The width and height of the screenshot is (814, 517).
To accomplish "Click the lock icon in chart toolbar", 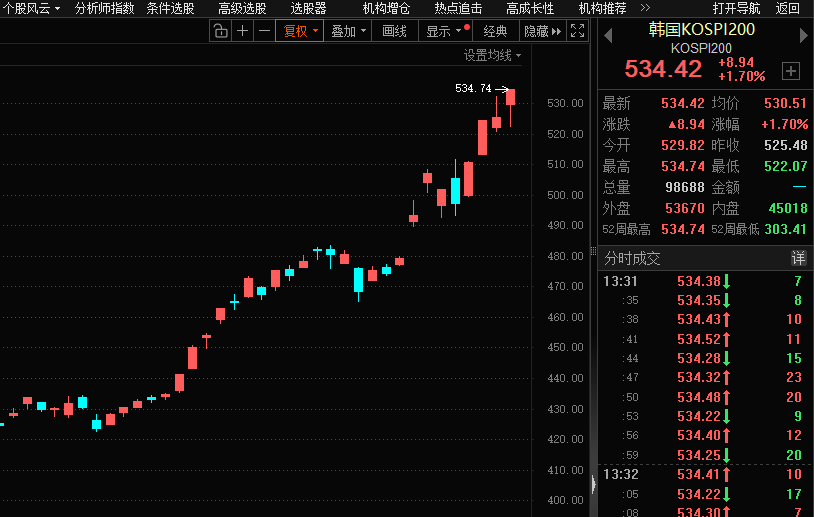I will click(221, 31).
